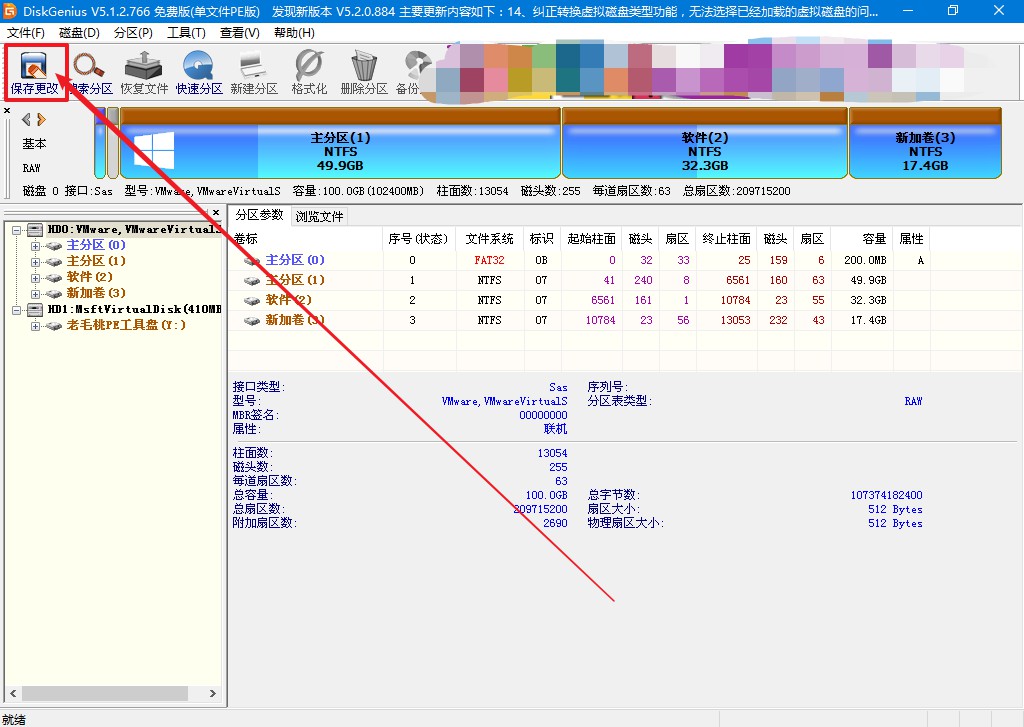Image resolution: width=1024 pixels, height=727 pixels.
Task: Select 主分区 (1) row name in partition table
Action: (295, 280)
